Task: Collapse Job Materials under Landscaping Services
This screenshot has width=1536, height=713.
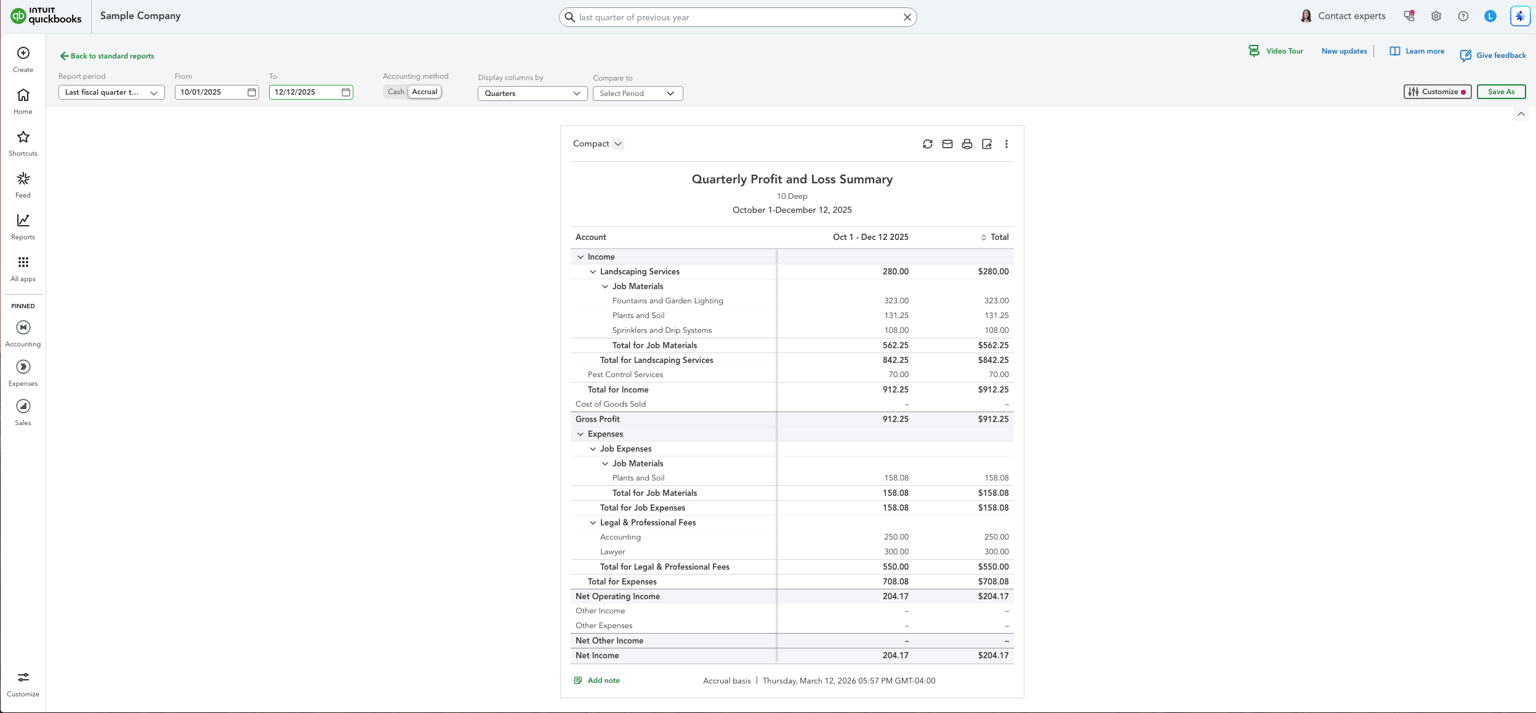Action: (x=605, y=286)
